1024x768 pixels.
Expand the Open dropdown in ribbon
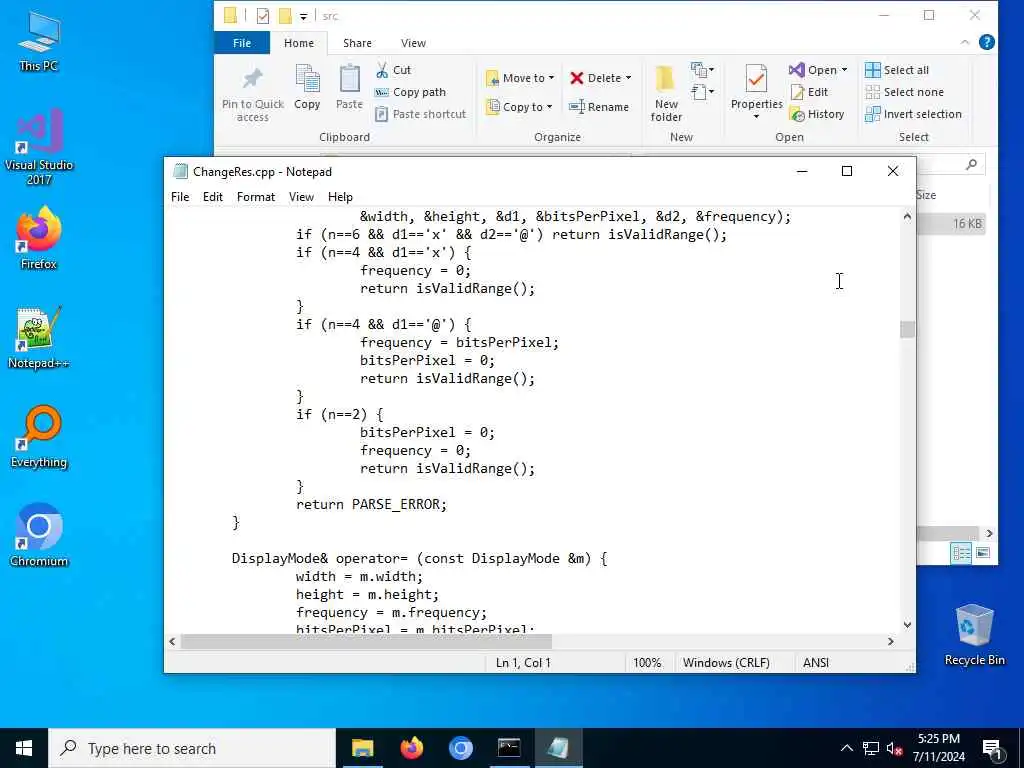click(818, 70)
